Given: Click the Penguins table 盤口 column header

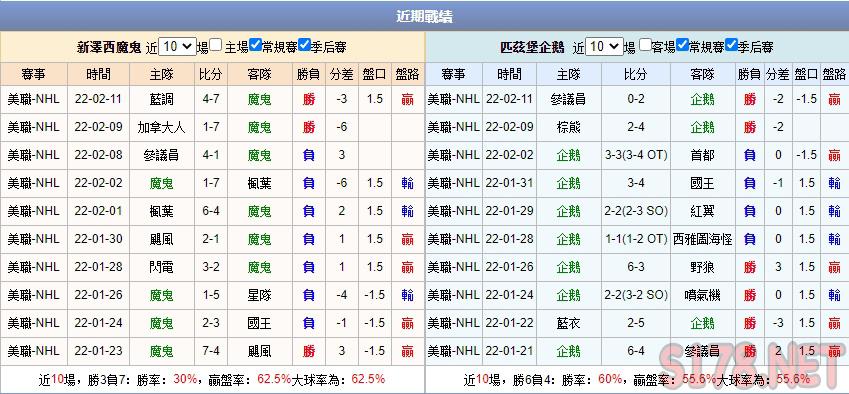Looking at the screenshot, I should [806, 74].
